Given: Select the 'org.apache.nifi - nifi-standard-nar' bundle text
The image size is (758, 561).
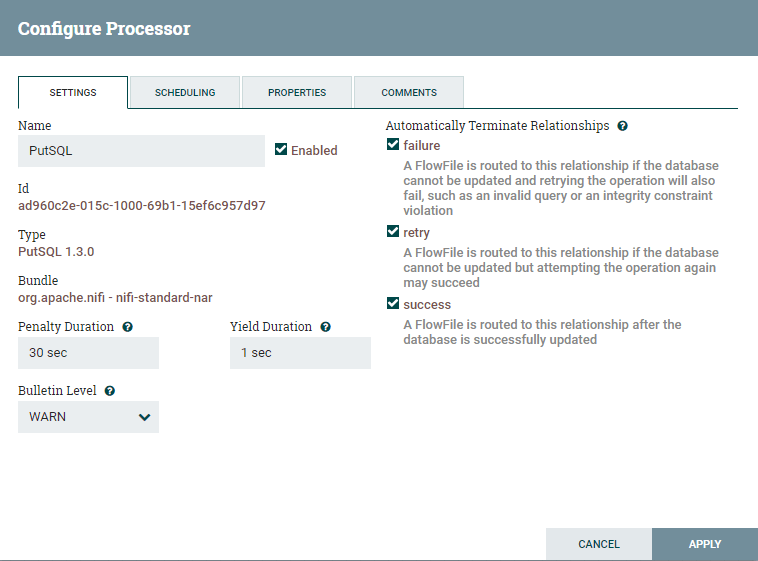Looking at the screenshot, I should (x=115, y=297).
